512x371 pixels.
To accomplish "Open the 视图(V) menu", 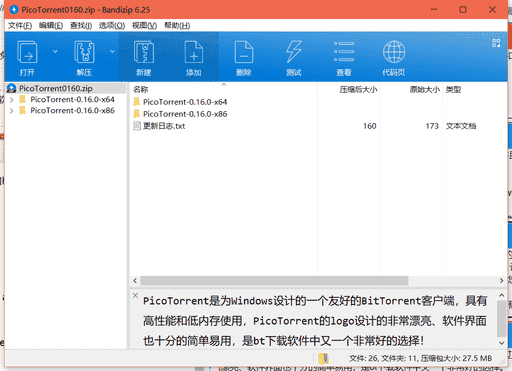I will coord(144,26).
